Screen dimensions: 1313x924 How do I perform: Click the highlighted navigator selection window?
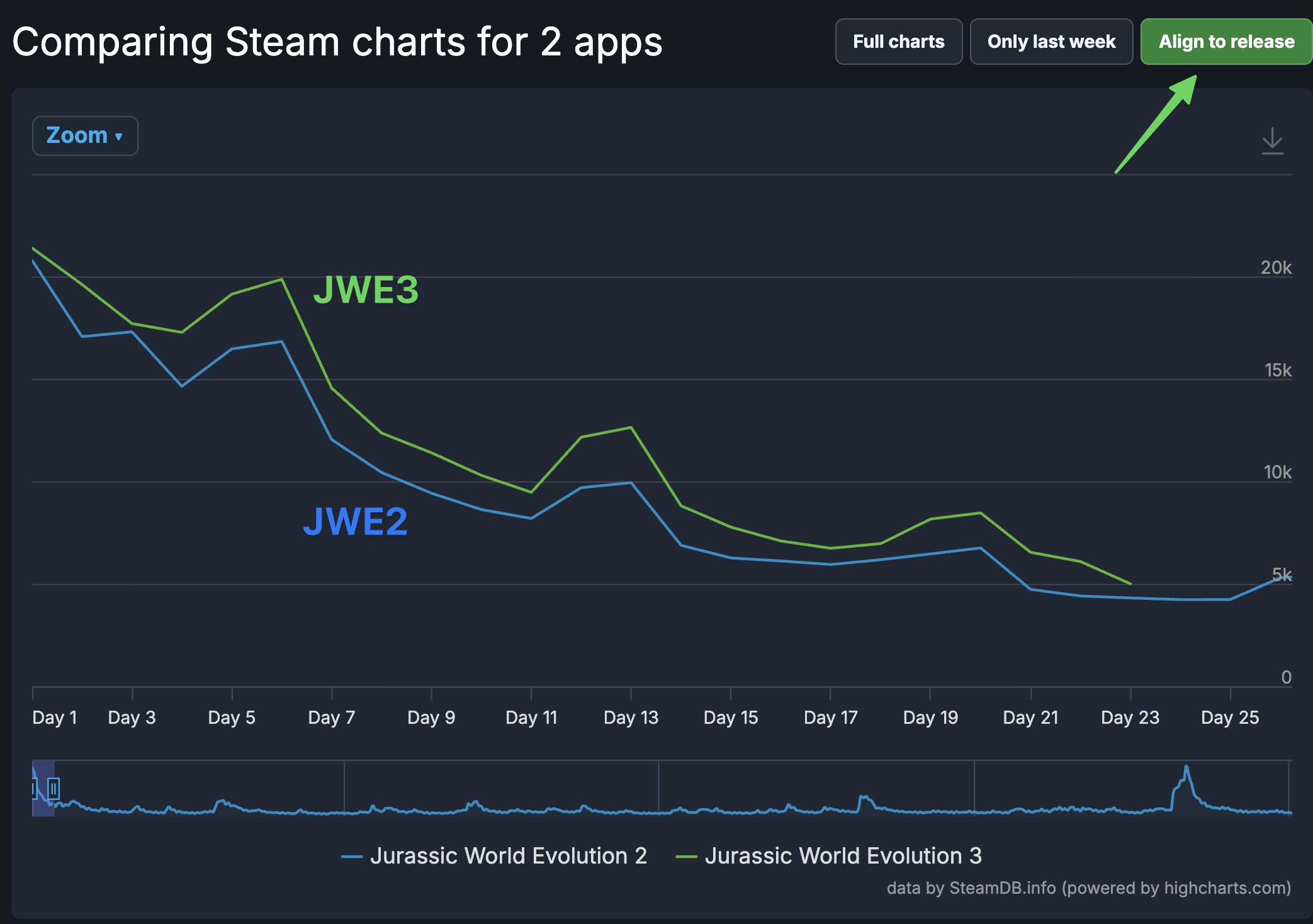pos(43,788)
